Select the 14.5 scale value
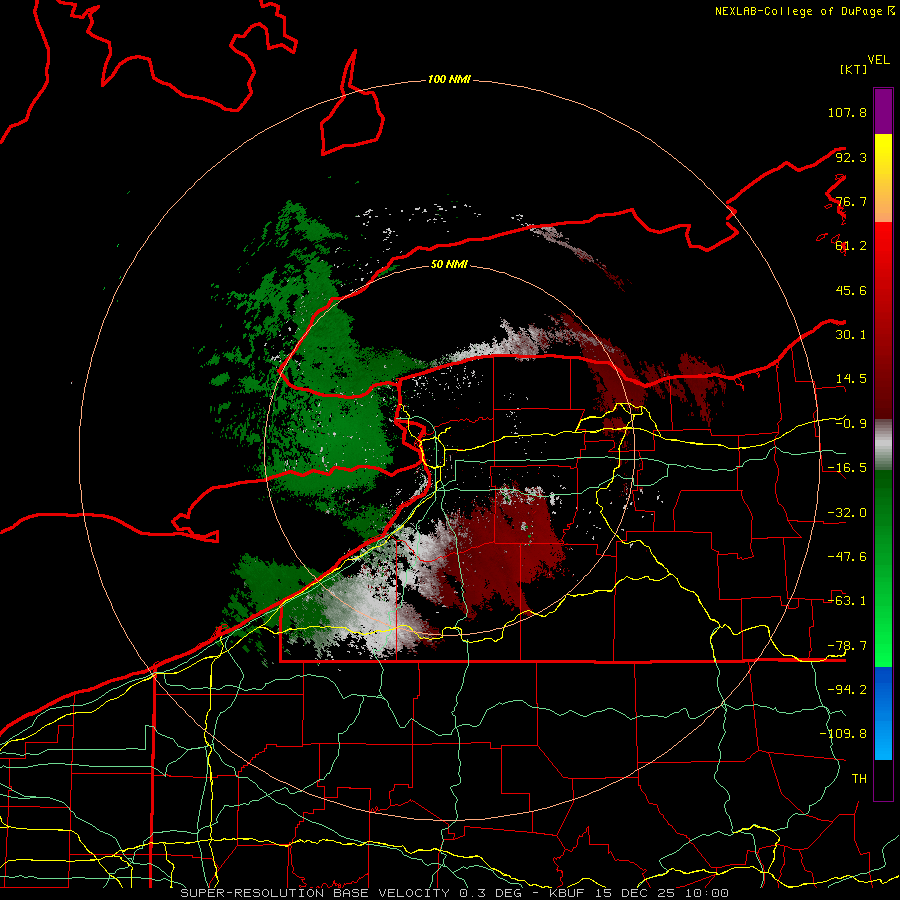 pyautogui.click(x=851, y=379)
